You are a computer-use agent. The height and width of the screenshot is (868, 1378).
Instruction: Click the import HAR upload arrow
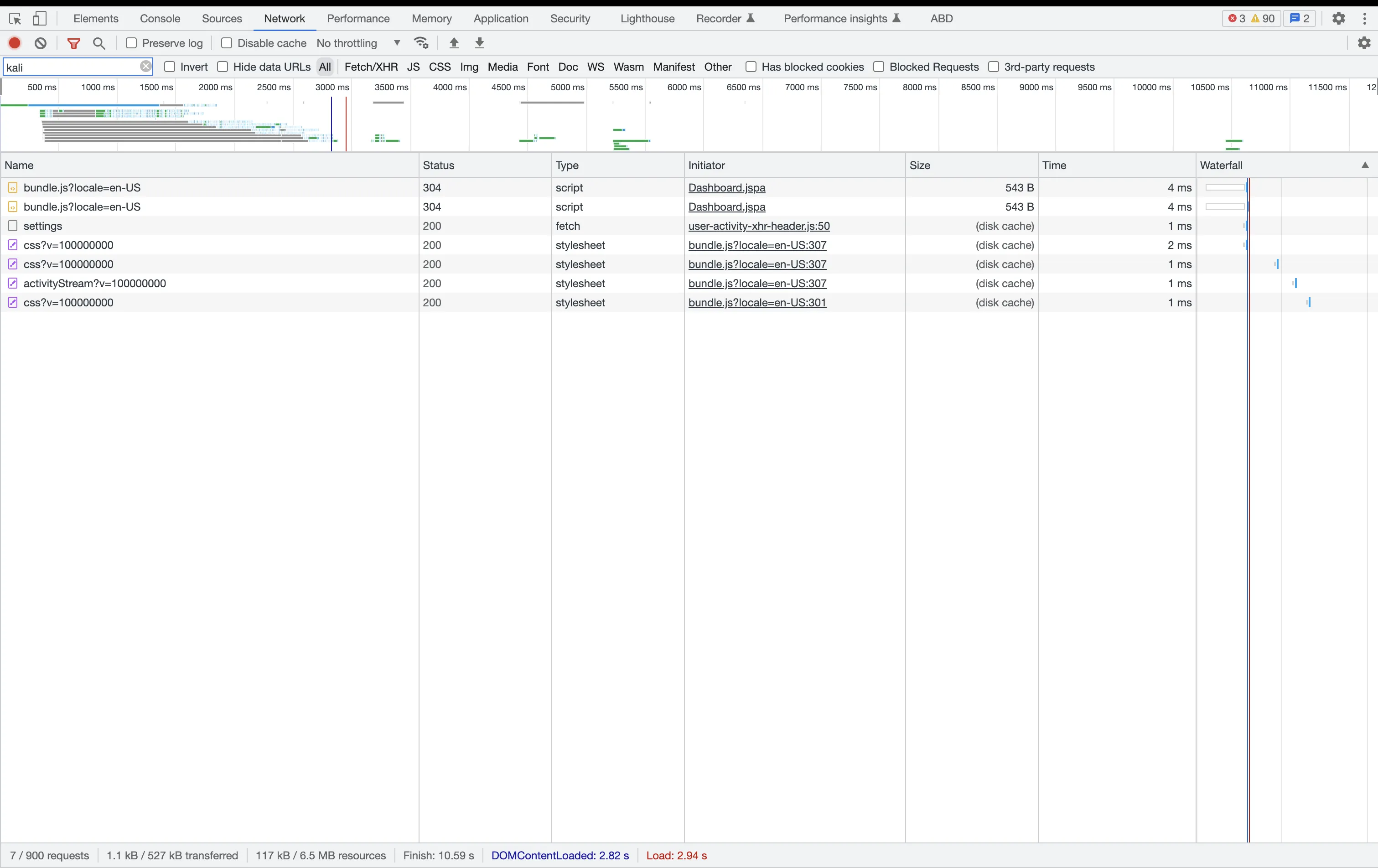click(x=454, y=43)
